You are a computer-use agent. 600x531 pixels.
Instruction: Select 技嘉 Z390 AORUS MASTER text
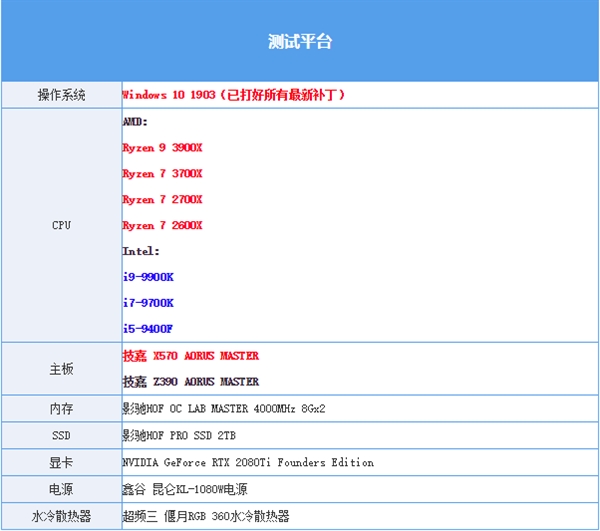click(191, 381)
